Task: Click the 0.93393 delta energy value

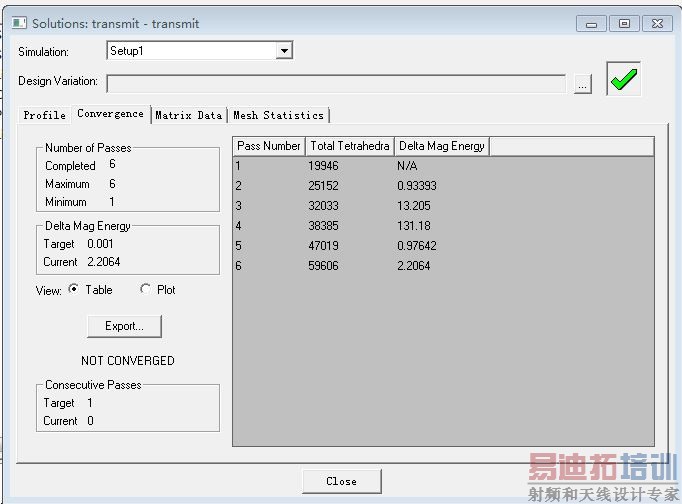Action: [x=416, y=186]
